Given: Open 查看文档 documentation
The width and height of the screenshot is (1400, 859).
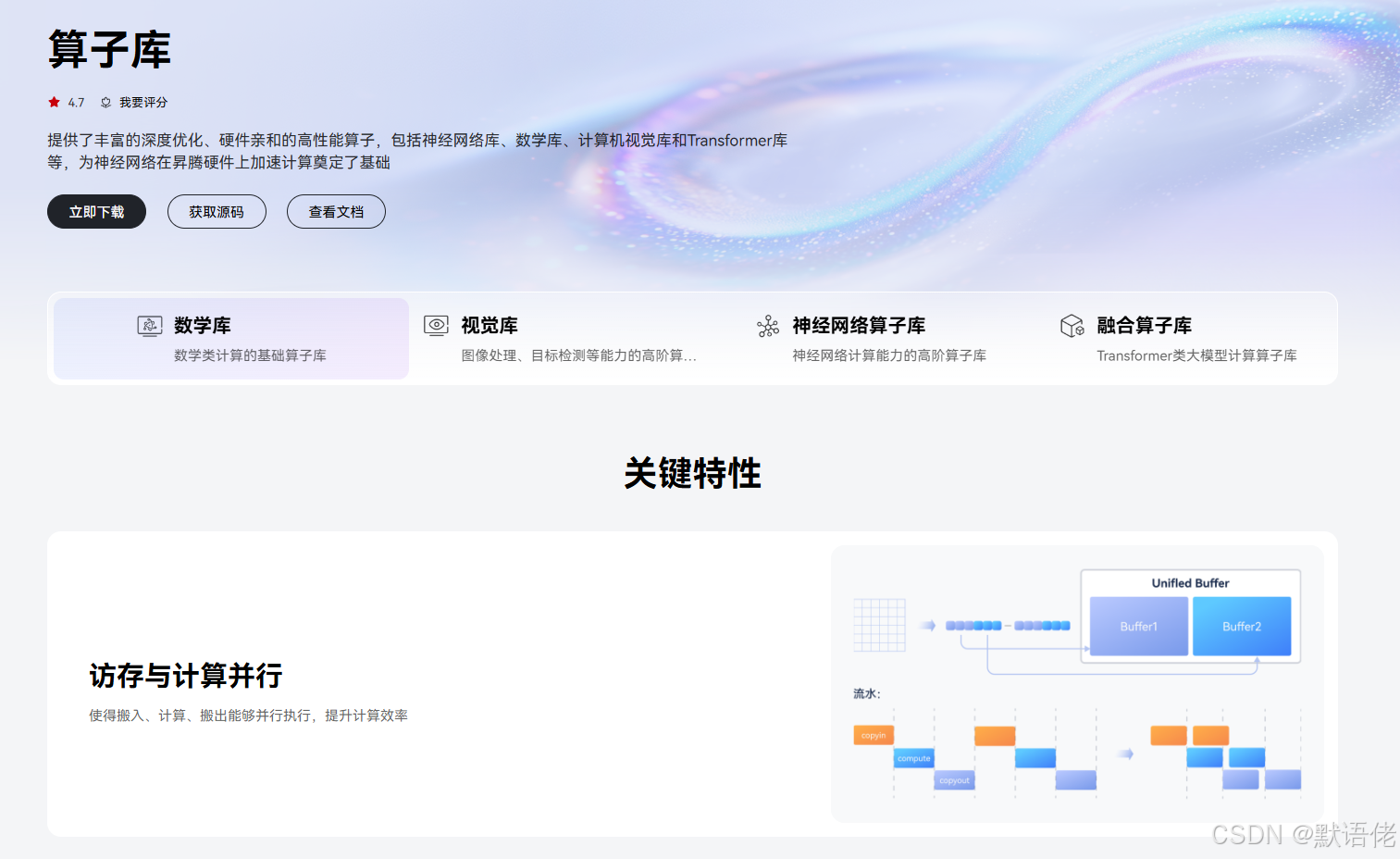Looking at the screenshot, I should coord(336,211).
